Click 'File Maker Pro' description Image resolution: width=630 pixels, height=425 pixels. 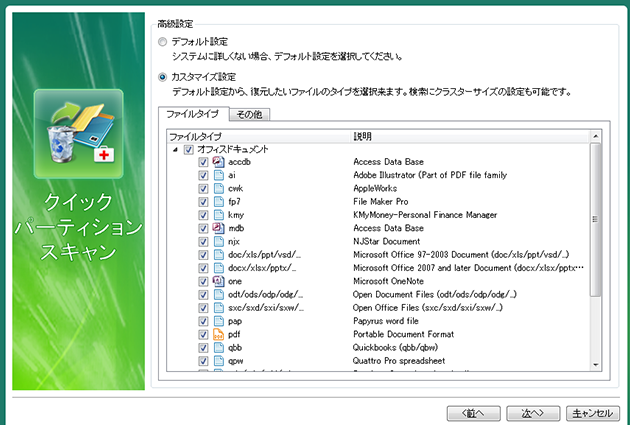coord(380,202)
